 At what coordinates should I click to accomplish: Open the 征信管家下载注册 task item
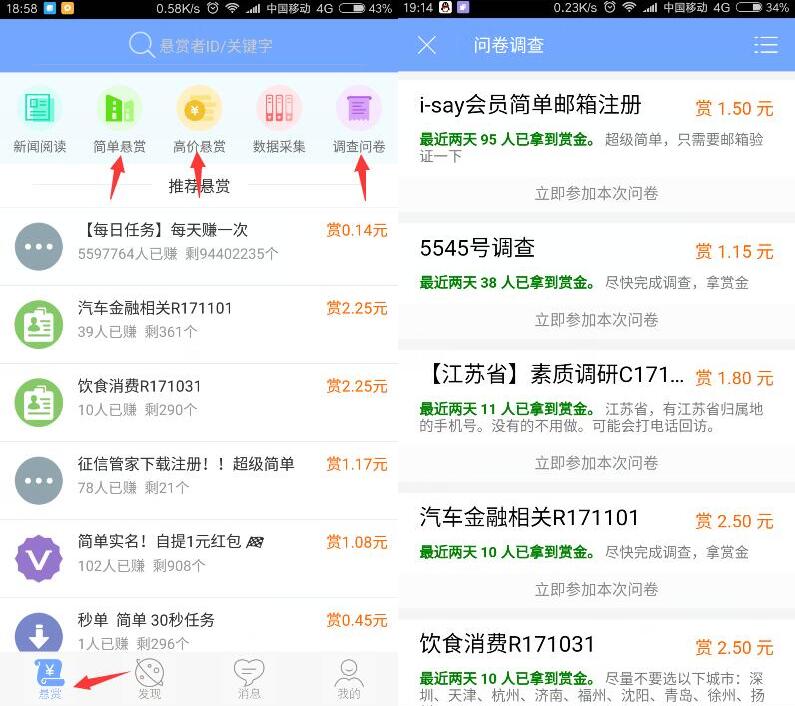(199, 475)
